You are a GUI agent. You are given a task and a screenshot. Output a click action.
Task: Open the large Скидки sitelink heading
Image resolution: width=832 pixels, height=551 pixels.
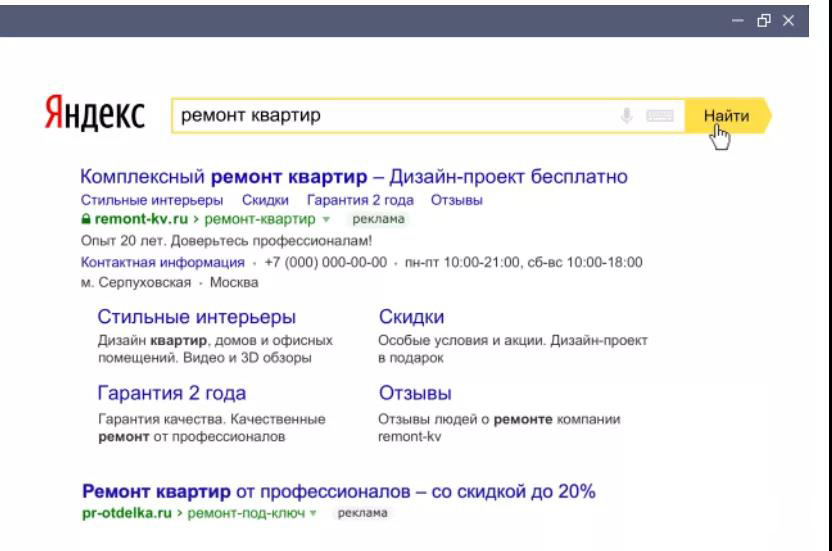coord(412,318)
